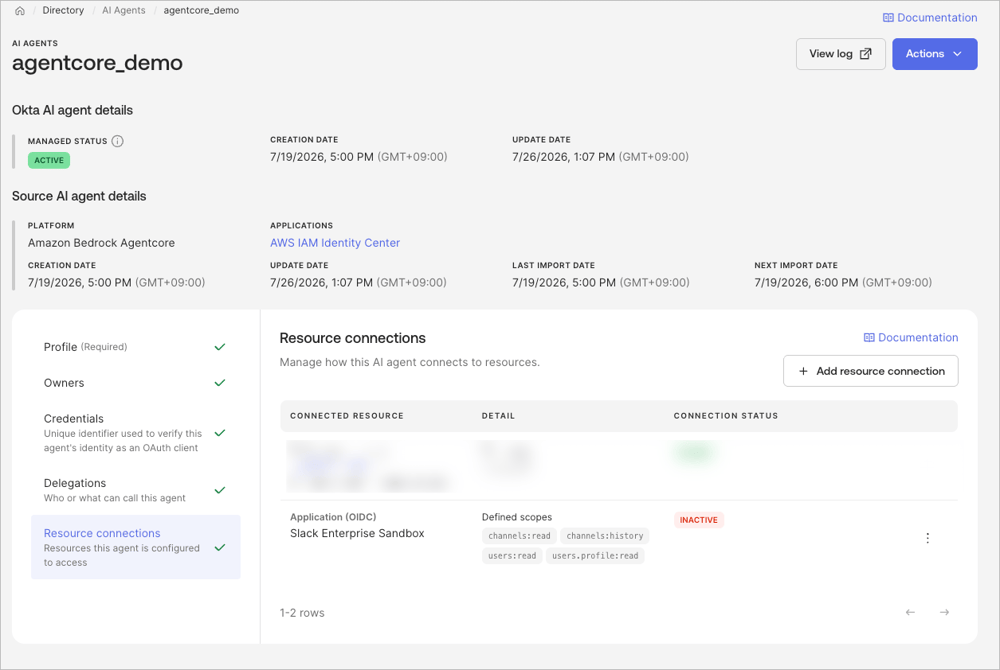1000x670 pixels.
Task: Click the channels:history scope tag
Action: point(605,536)
